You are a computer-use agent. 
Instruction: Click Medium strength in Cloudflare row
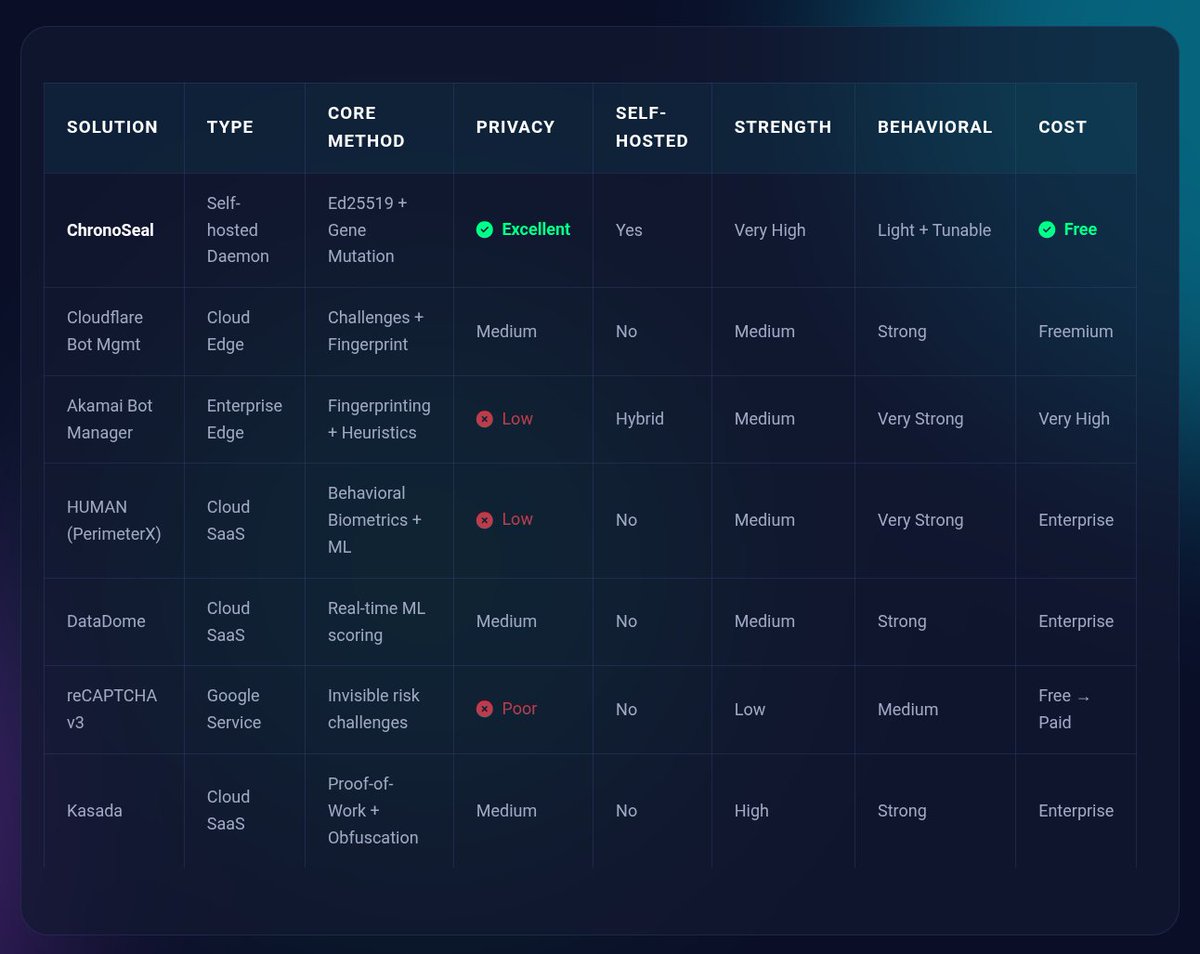pyautogui.click(x=765, y=331)
